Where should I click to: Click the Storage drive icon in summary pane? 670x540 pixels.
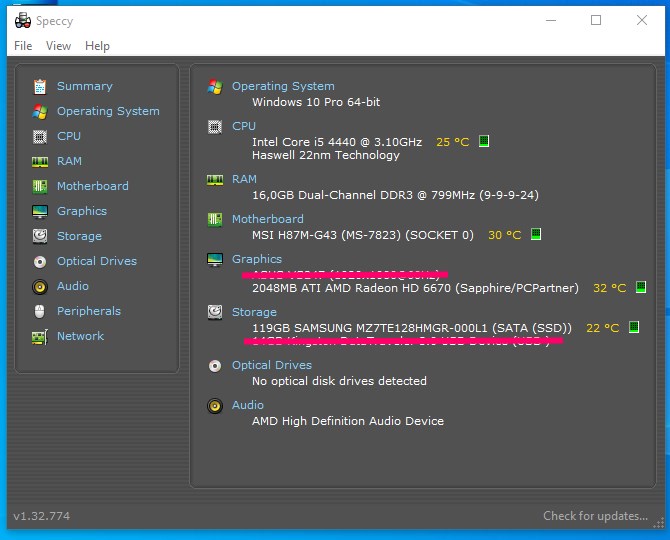[215, 312]
